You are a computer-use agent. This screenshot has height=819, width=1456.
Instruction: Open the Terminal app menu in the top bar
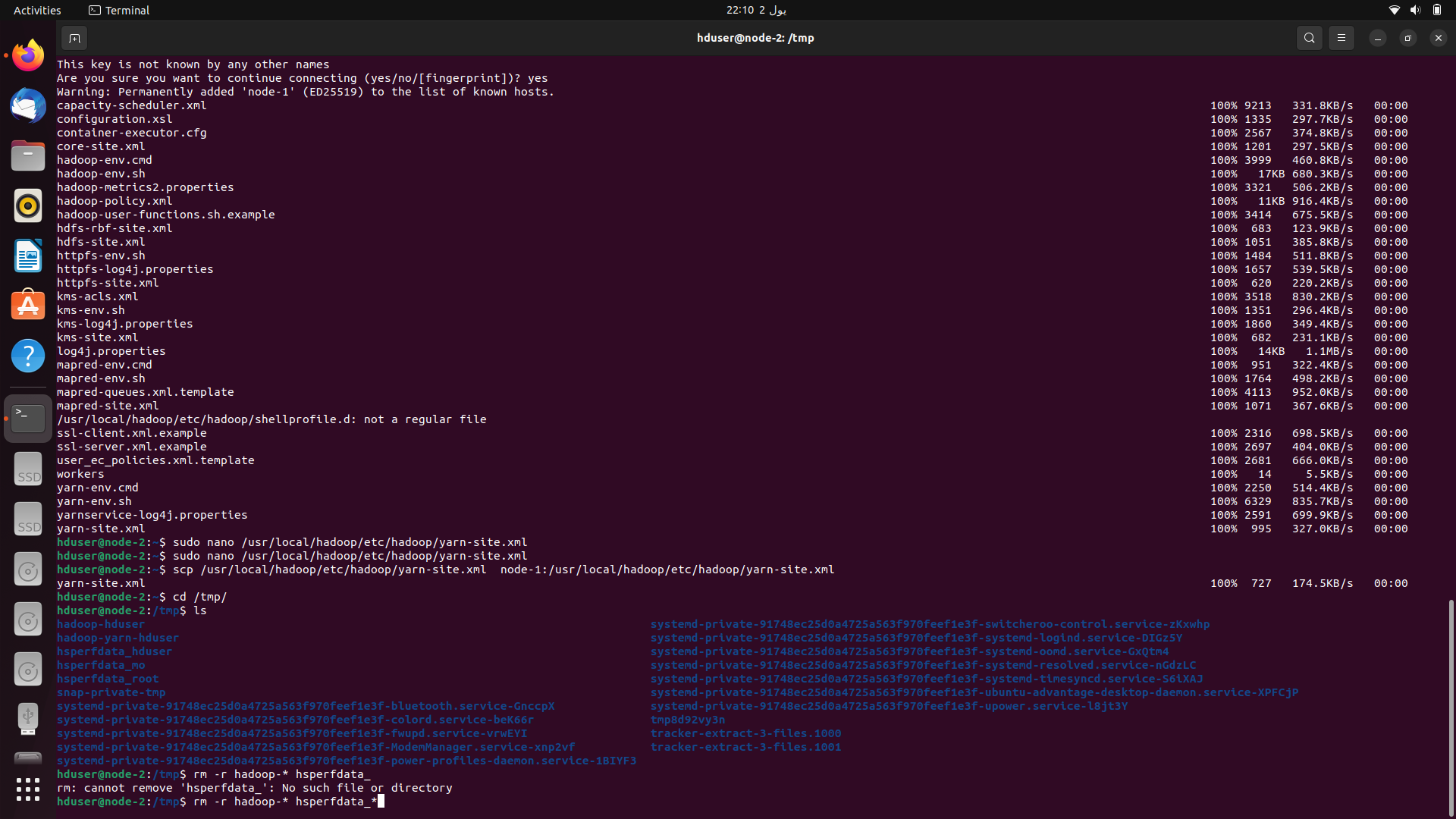(119, 10)
